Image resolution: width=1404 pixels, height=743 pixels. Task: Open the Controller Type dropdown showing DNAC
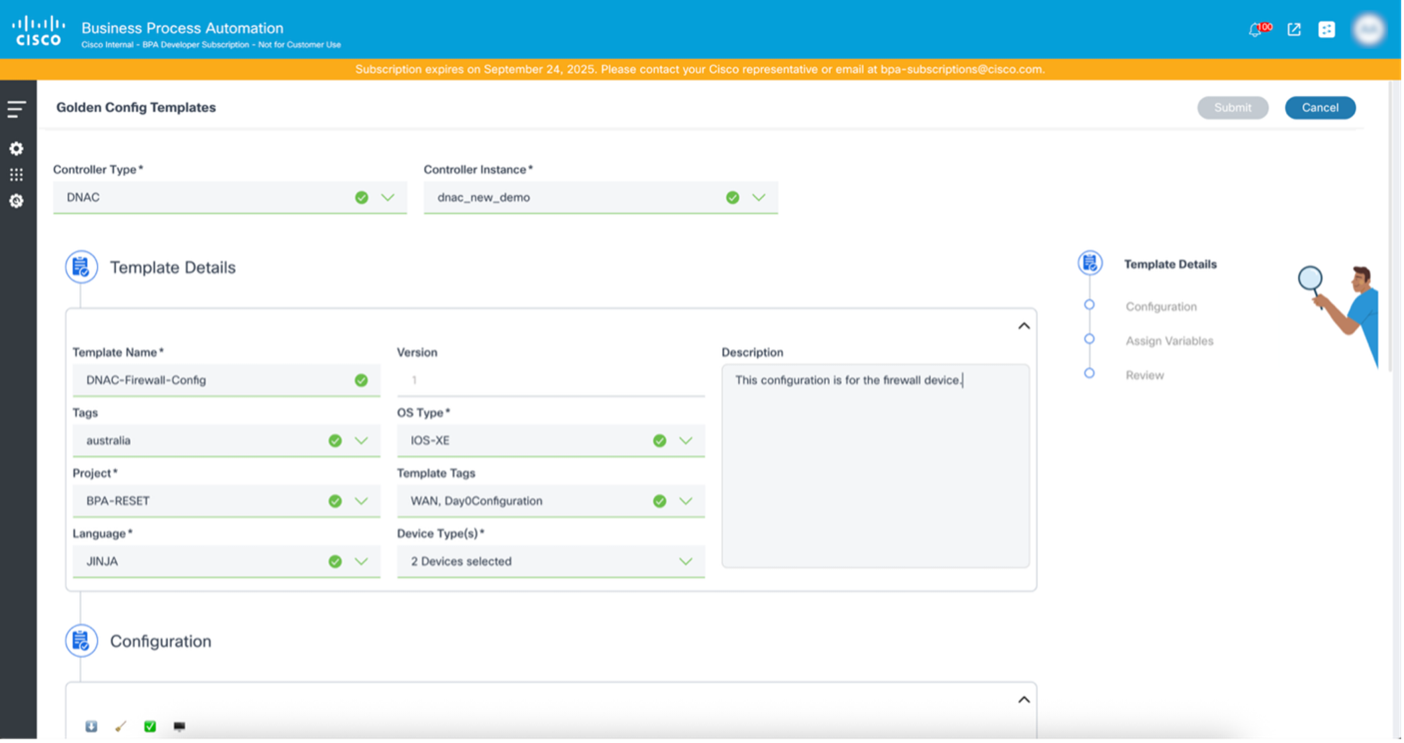click(x=230, y=198)
